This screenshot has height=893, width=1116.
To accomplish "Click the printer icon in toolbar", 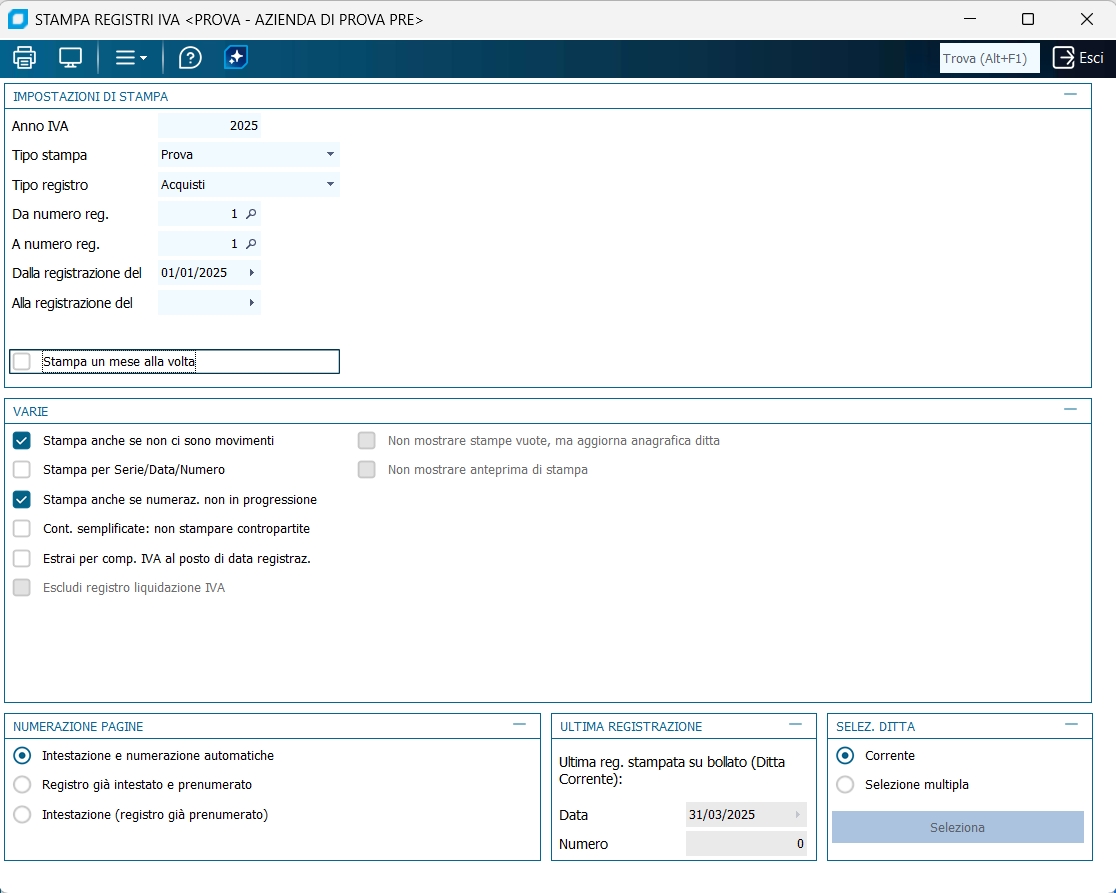I will 24,57.
